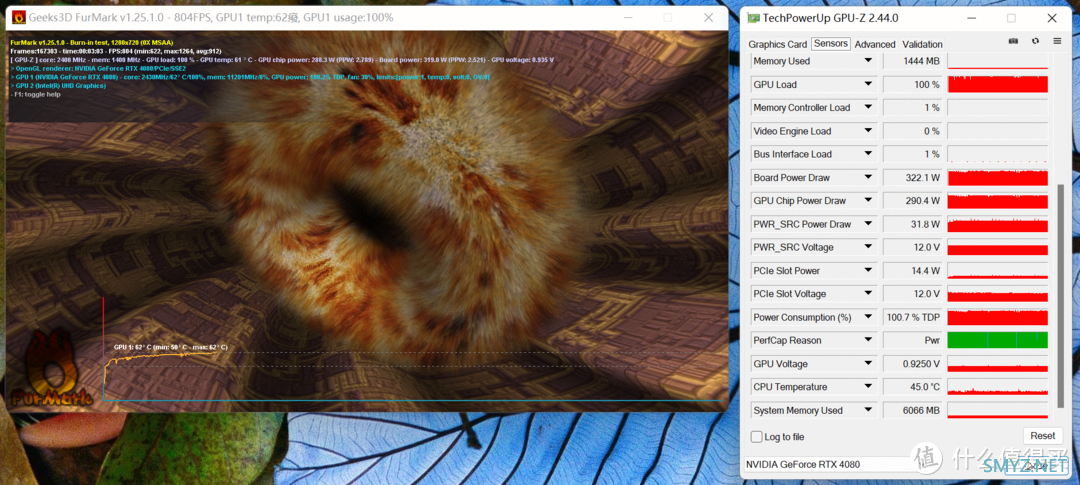1080x485 pixels.
Task: Expand the PerfCap Reason dropdown
Action: point(869,340)
